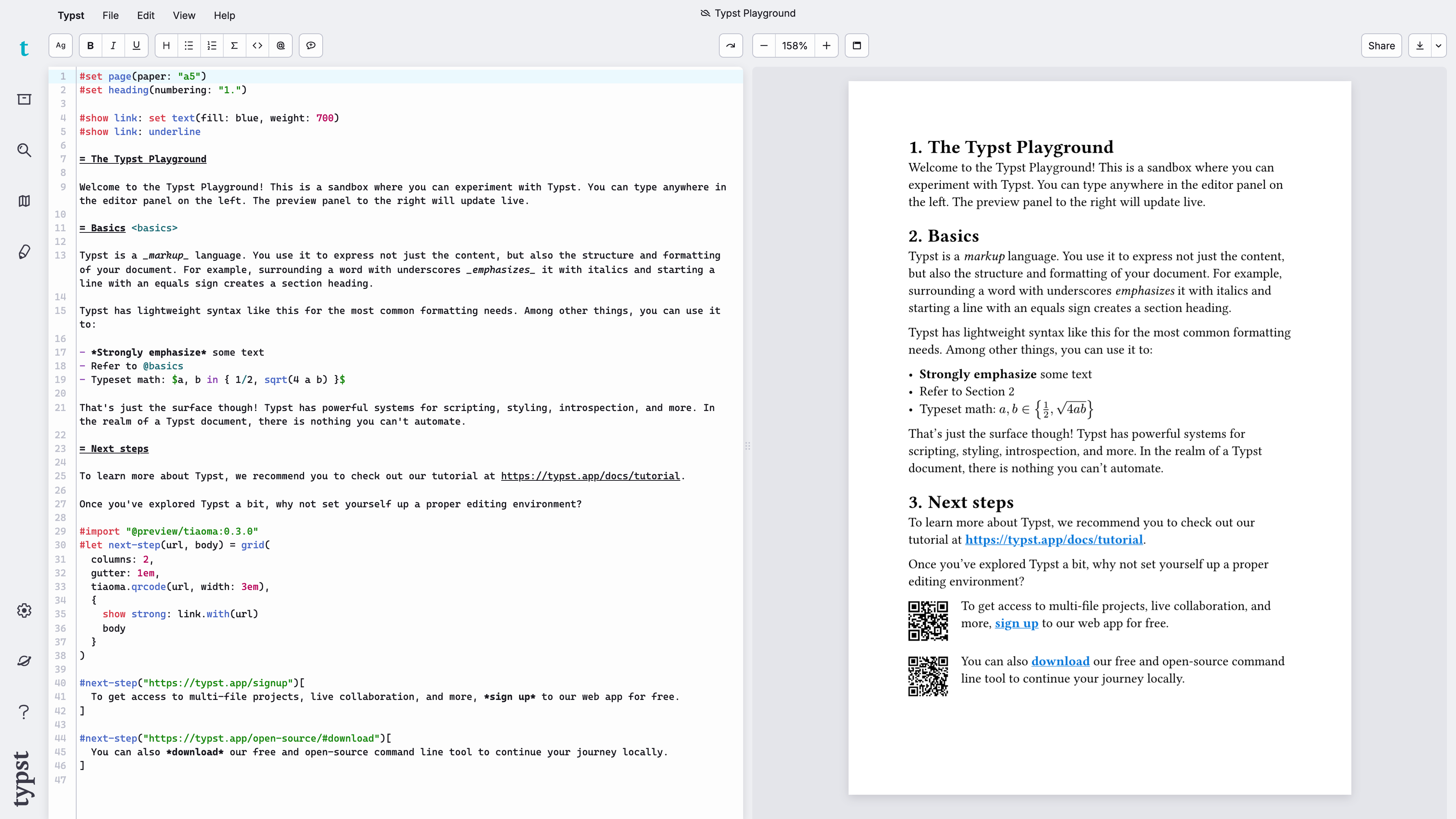Open the settings gear in the sidebar
Viewport: 1456px width, 819px height.
click(24, 610)
